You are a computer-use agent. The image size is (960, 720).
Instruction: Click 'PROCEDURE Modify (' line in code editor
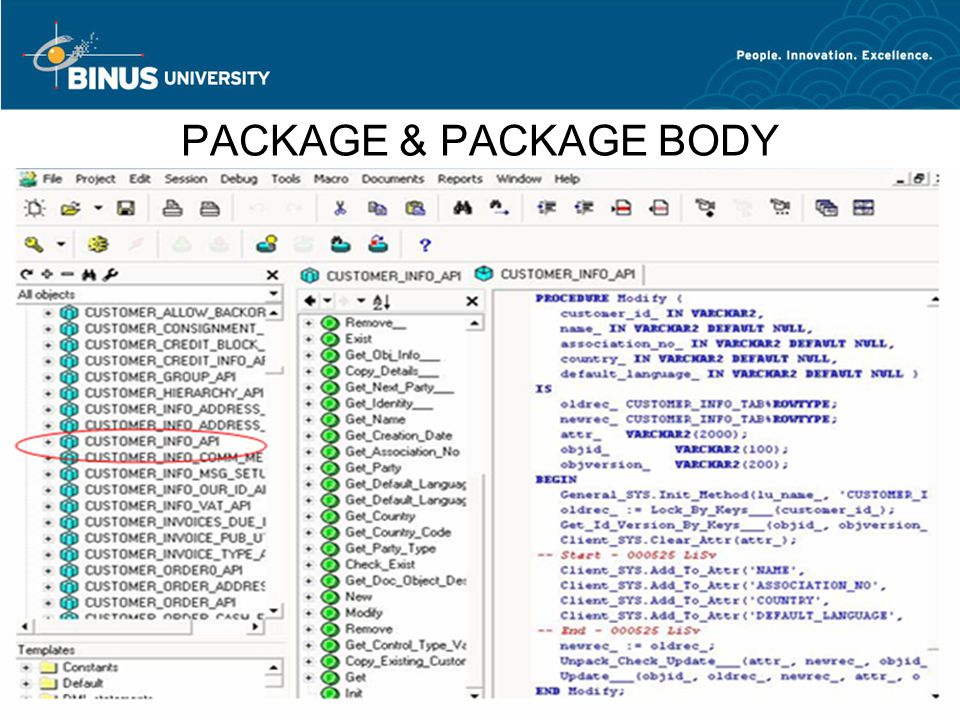point(608,298)
